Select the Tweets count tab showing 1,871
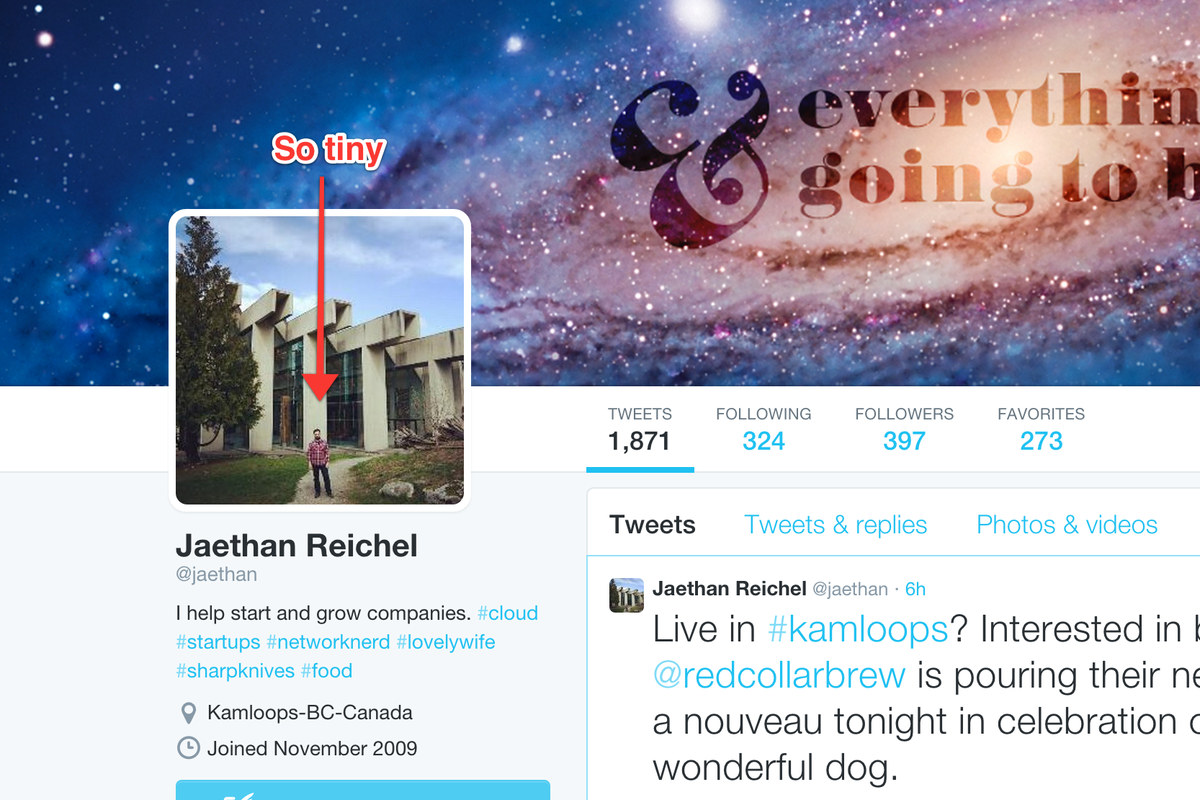1200x800 pixels. point(640,428)
